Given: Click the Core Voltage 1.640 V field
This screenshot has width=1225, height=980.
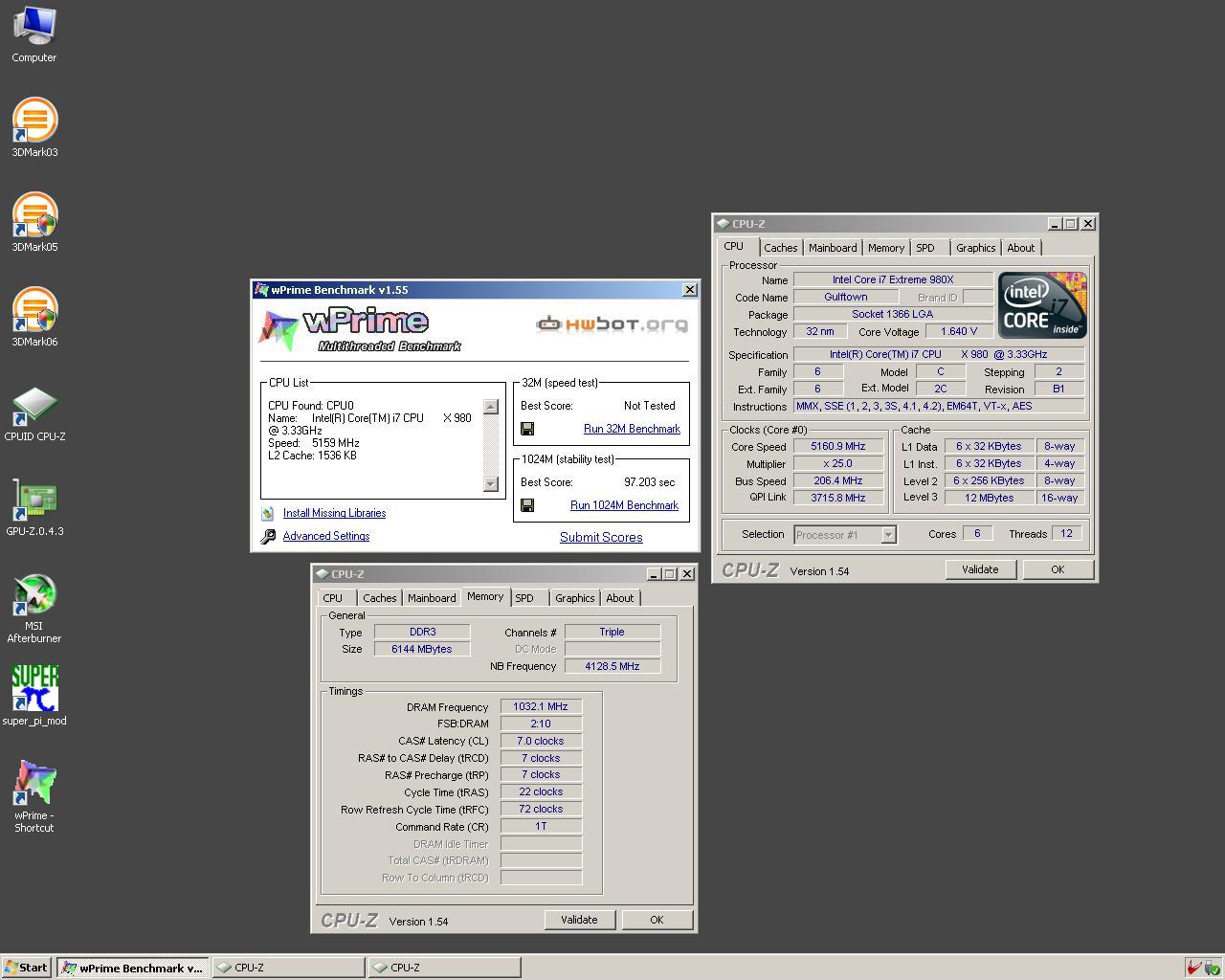Looking at the screenshot, I should [958, 332].
